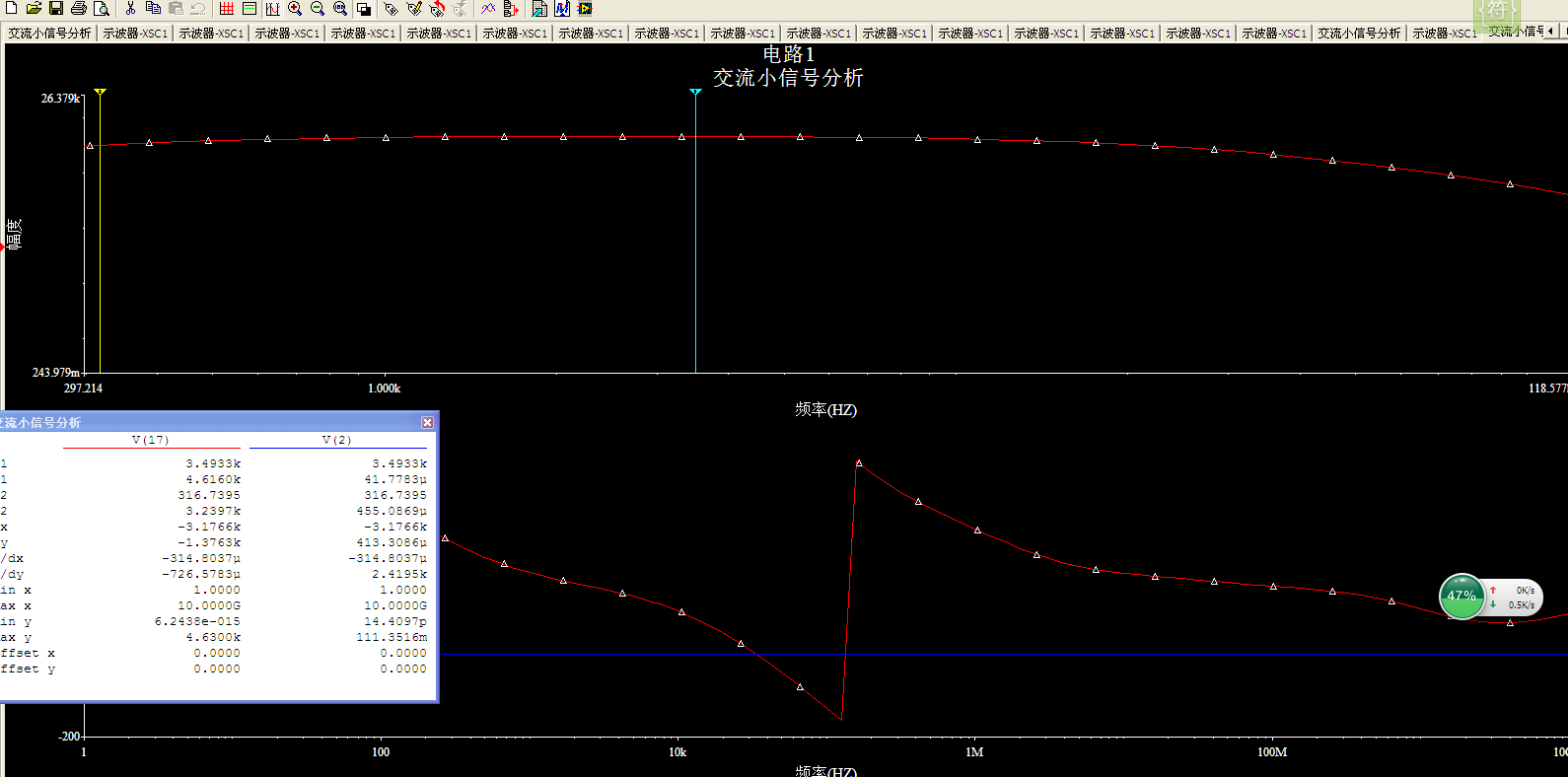The width and height of the screenshot is (1568, 777).
Task: Toggle the grid display on the graph
Action: (227, 9)
